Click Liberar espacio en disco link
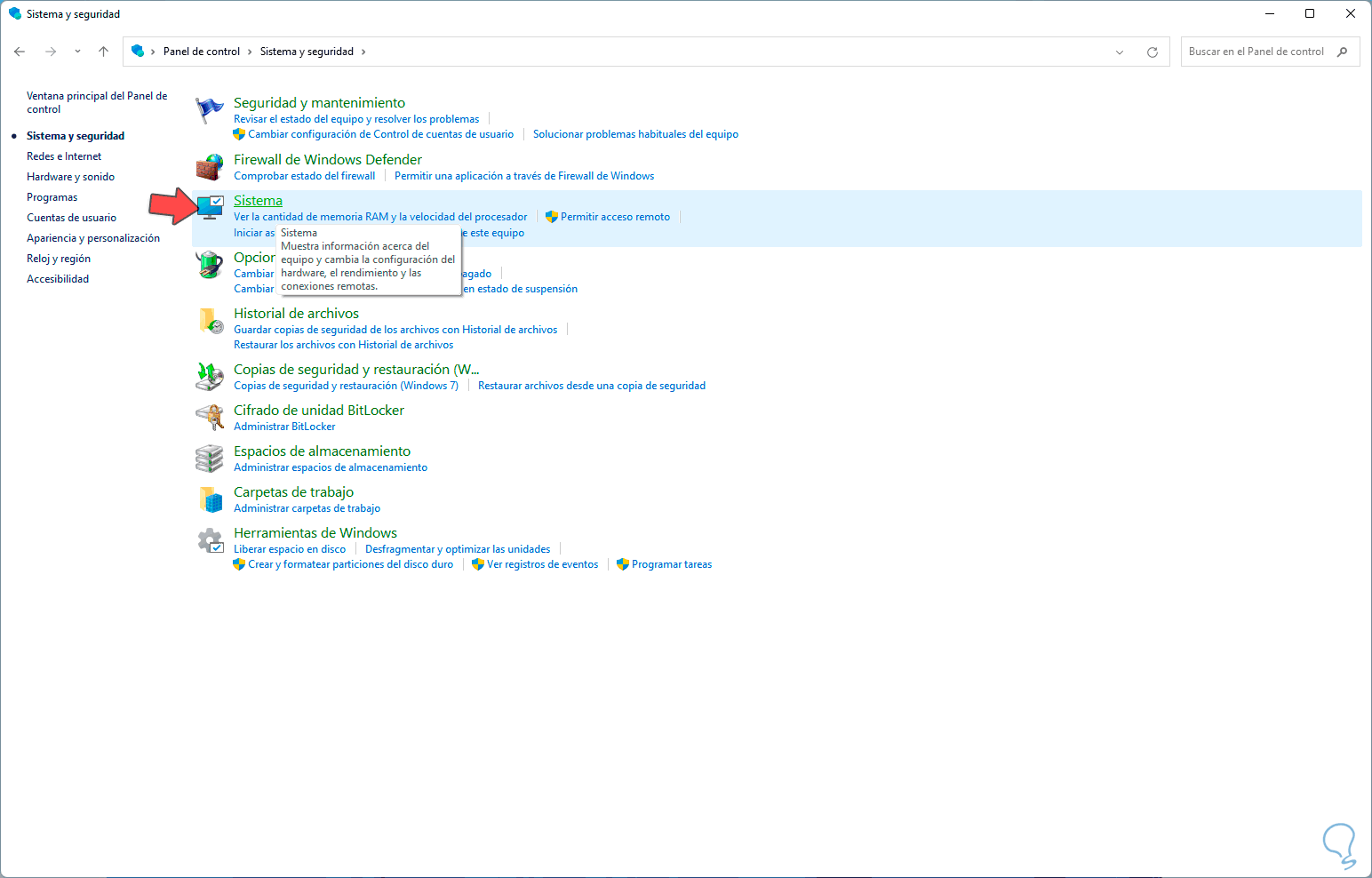This screenshot has height=878, width=1372. (290, 549)
